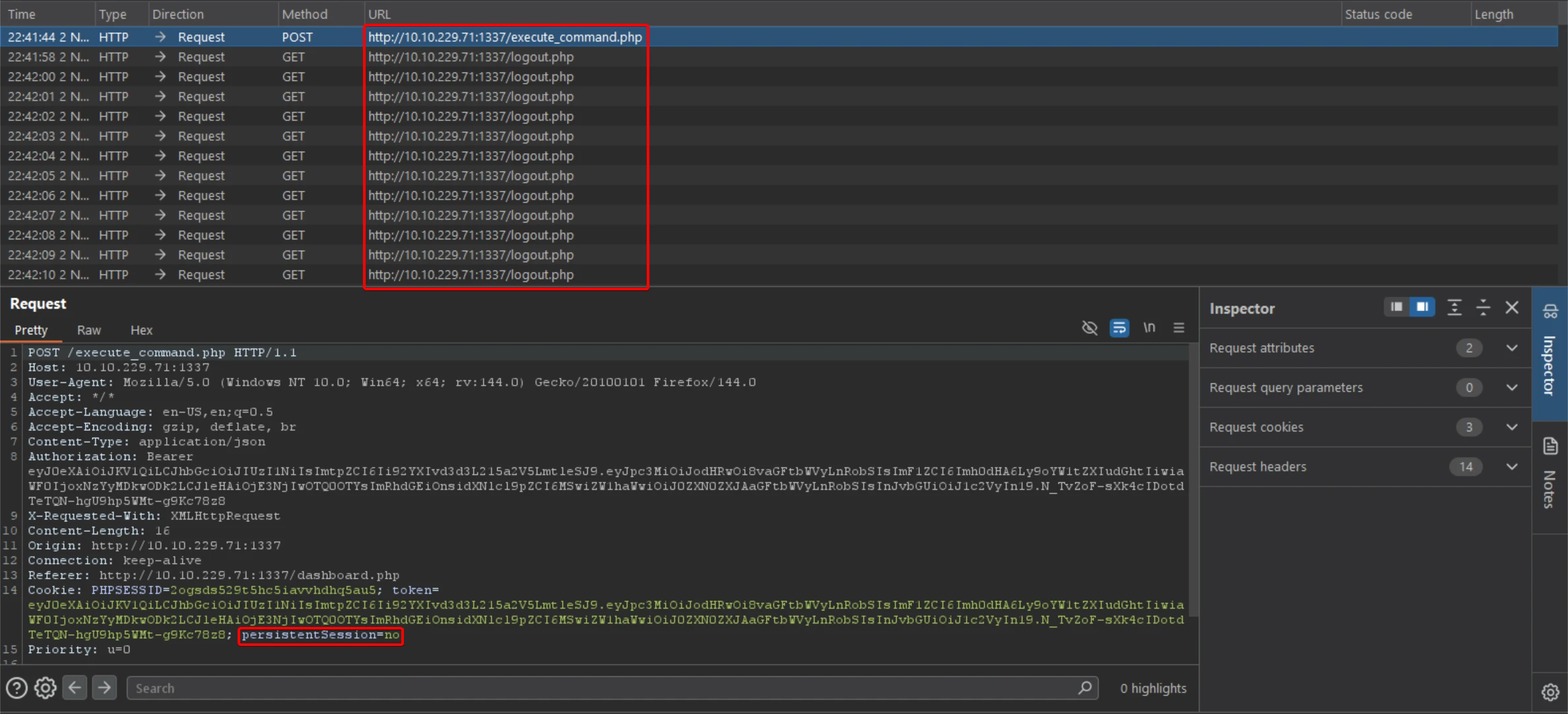The height and width of the screenshot is (714, 1568).
Task: Select the POST execute_command.php request row
Action: 504,37
